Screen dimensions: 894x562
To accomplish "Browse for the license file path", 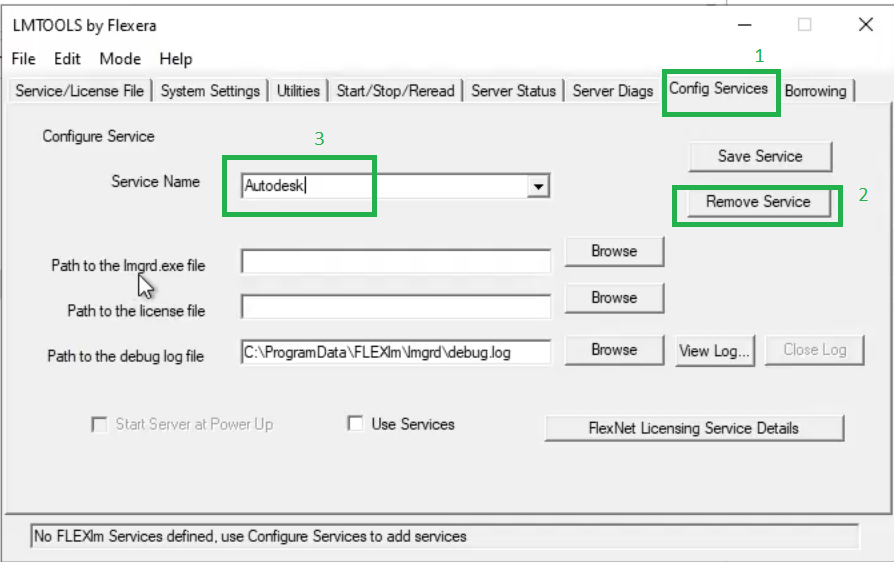I will 613,298.
